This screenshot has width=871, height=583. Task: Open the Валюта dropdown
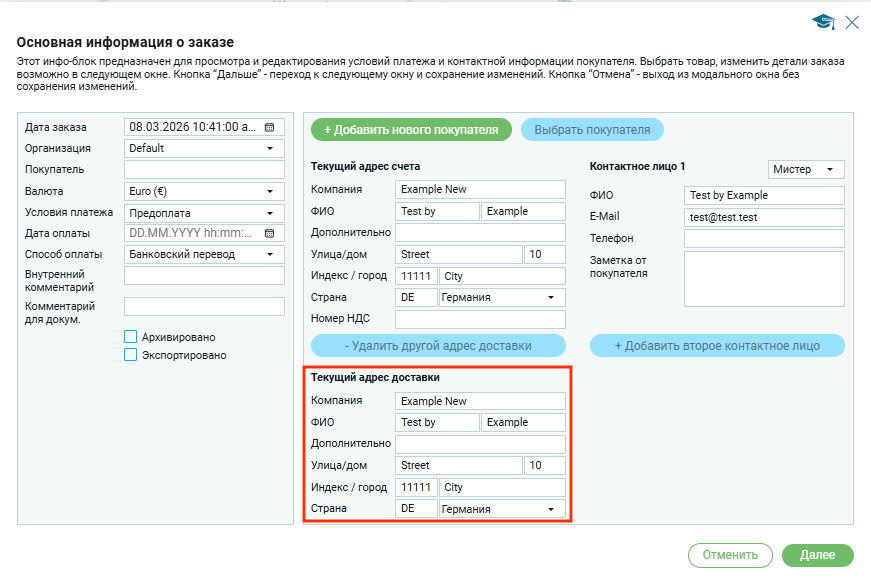[269, 191]
